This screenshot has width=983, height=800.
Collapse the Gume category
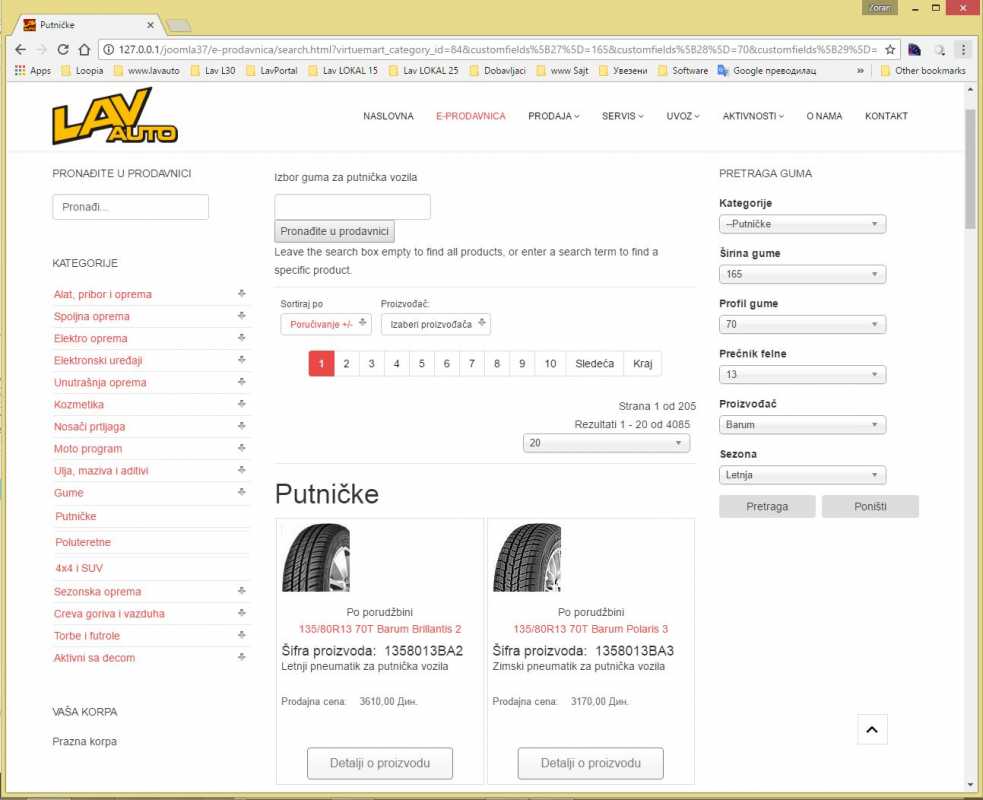(x=241, y=492)
